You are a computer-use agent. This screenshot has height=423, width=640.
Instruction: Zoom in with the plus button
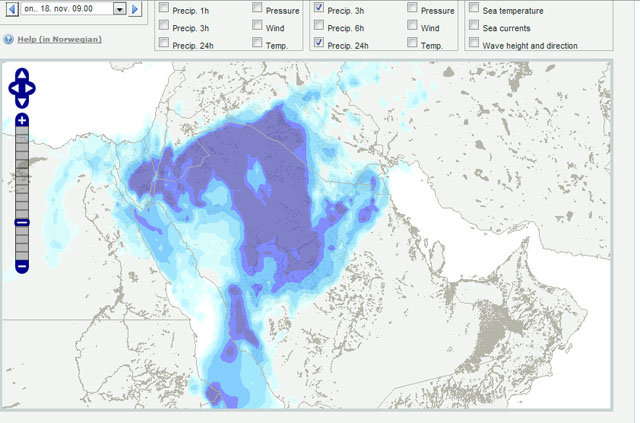click(22, 120)
